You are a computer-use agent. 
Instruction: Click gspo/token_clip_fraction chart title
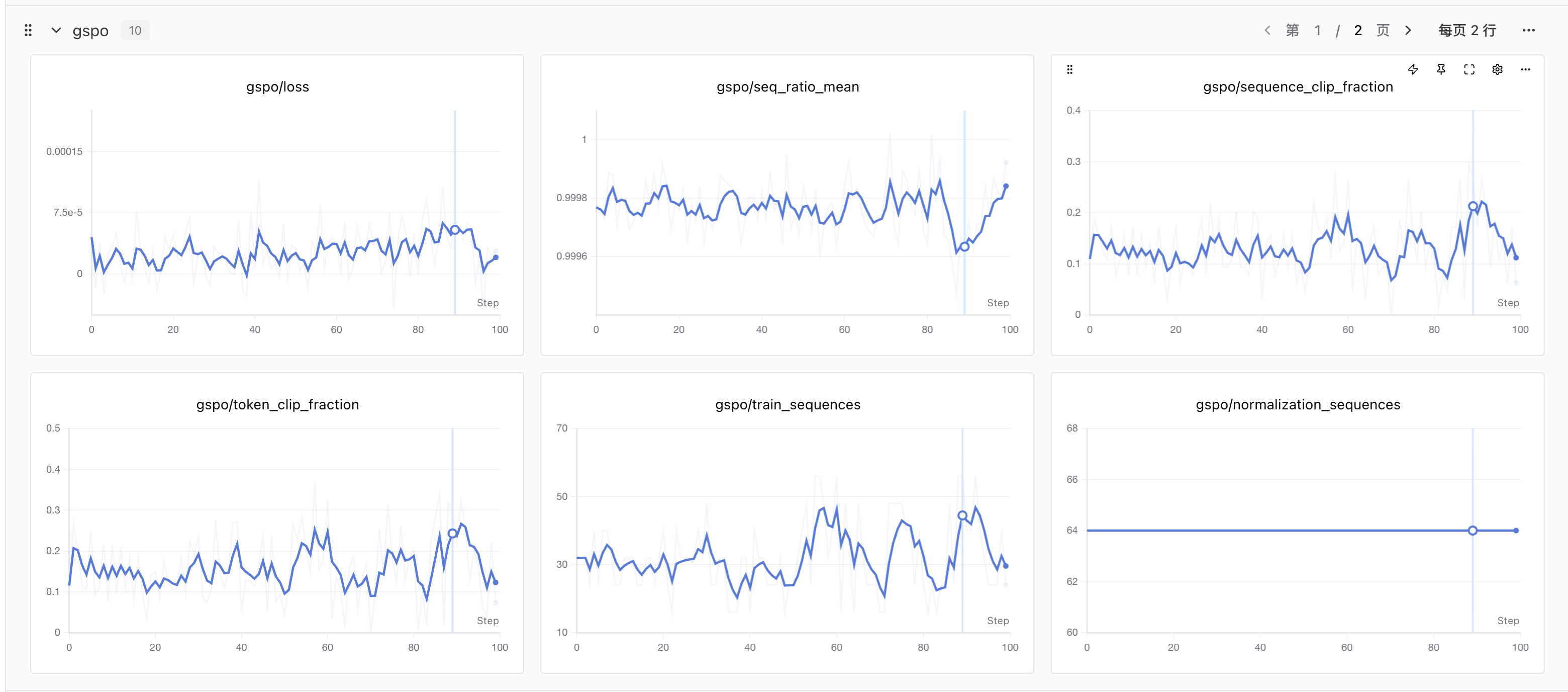[x=277, y=404]
